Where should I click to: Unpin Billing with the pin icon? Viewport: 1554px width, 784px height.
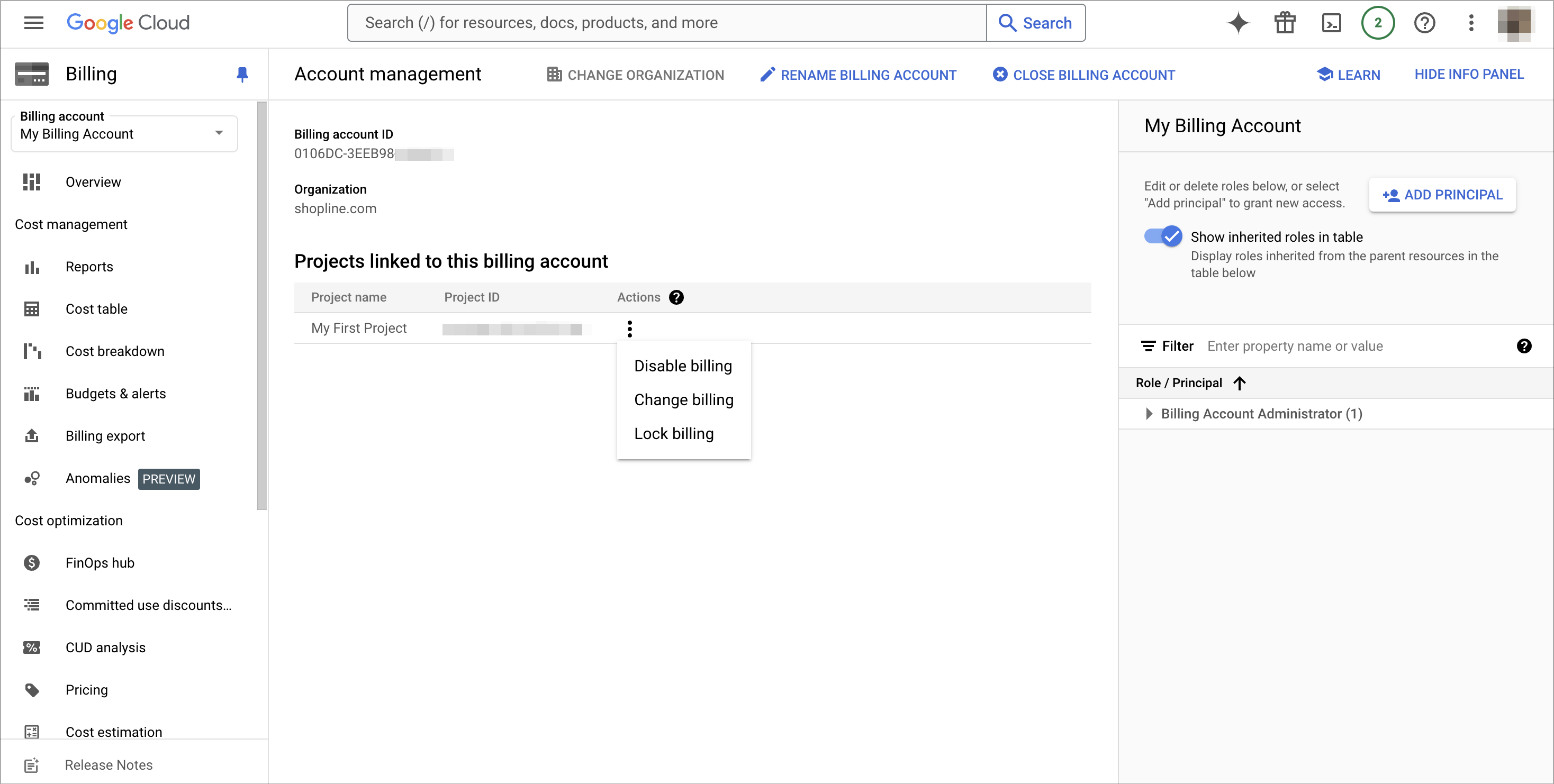tap(242, 74)
